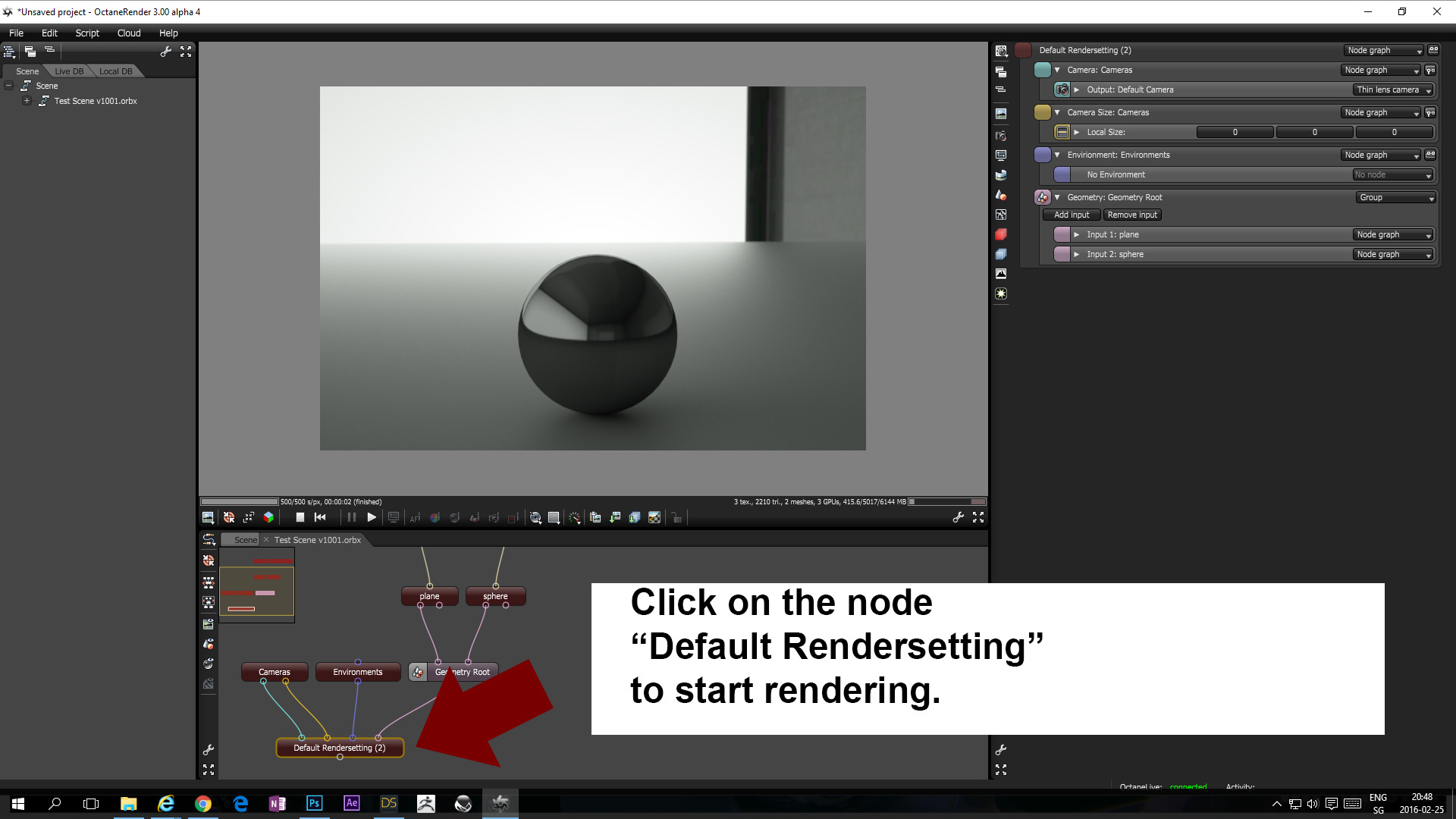Expand the Input 1: plane row
Viewport: 1456px width, 819px height.
[1076, 234]
